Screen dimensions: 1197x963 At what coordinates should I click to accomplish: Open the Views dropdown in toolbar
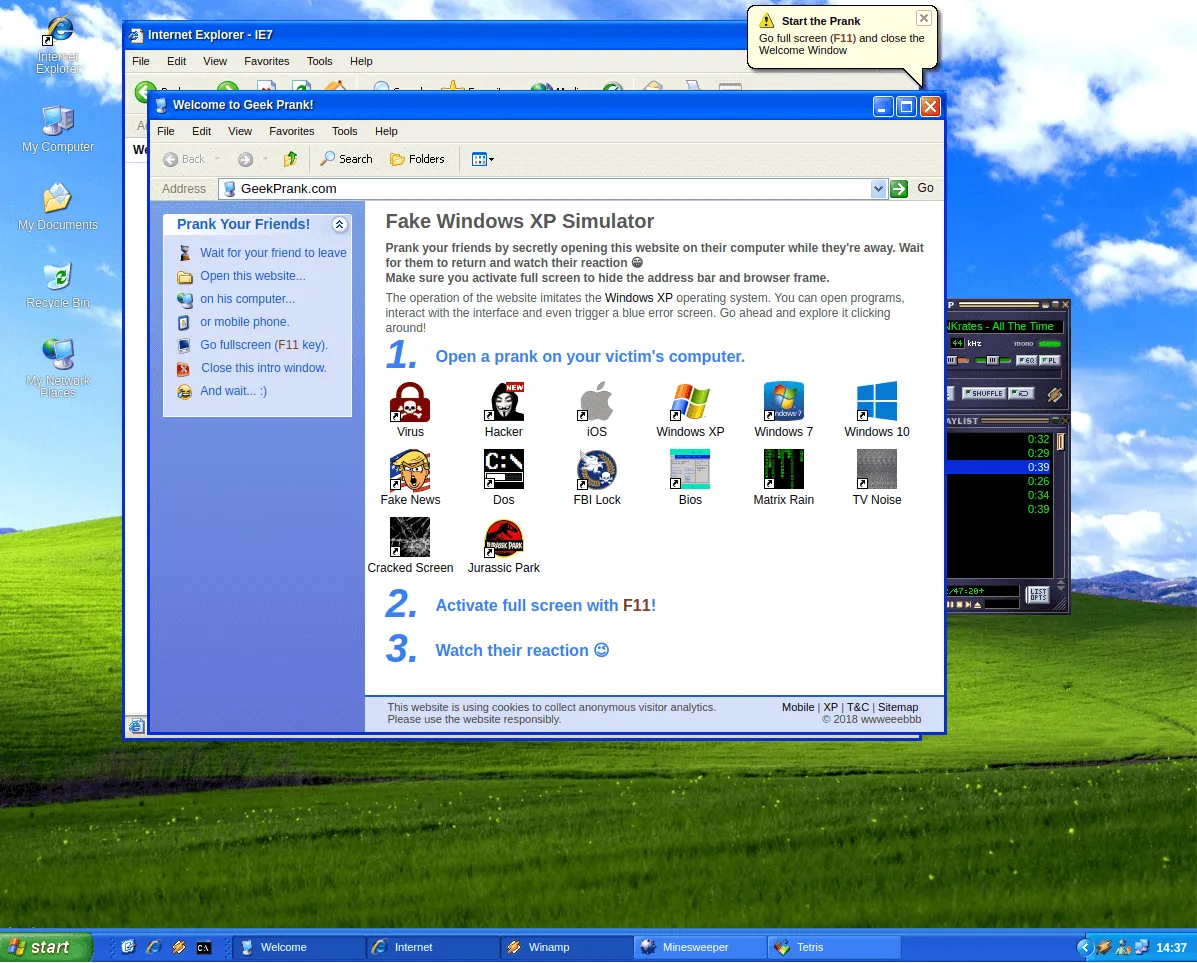click(x=482, y=159)
